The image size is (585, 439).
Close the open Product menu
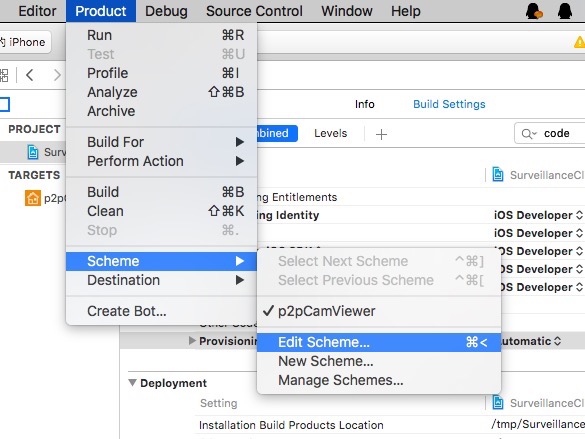pyautogui.click(x=101, y=11)
